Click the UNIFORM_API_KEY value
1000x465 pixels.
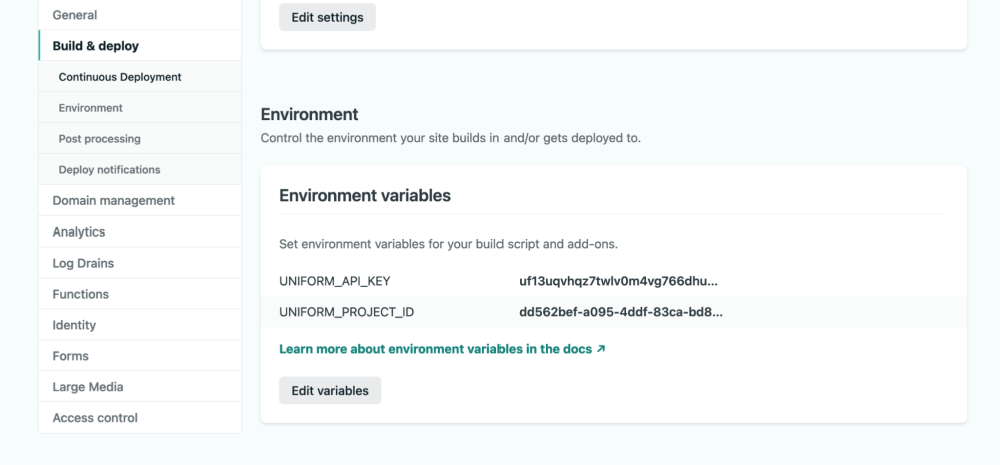(x=618, y=281)
